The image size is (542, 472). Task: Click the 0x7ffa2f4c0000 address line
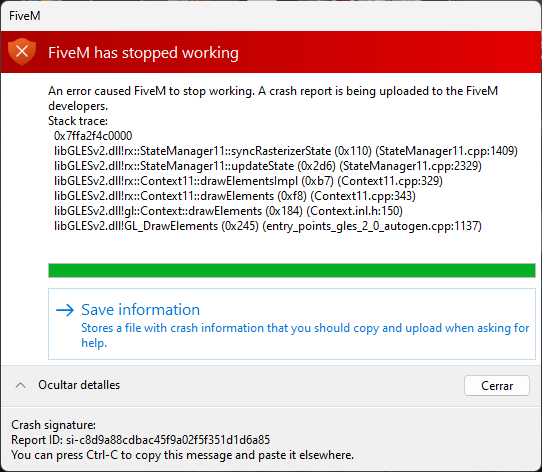click(93, 136)
